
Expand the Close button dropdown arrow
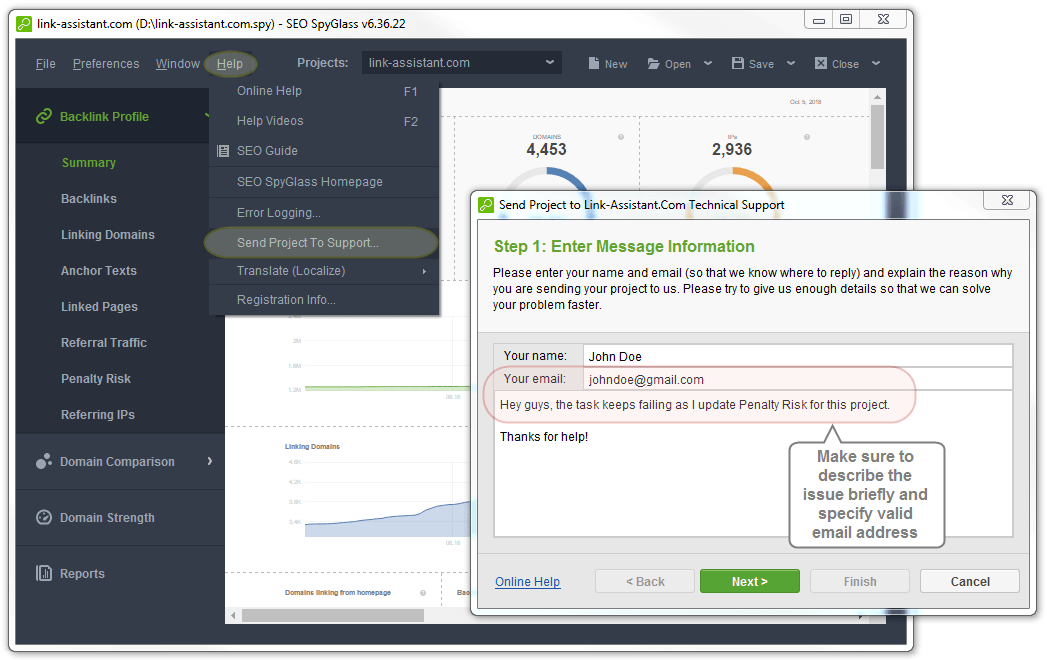pos(876,63)
